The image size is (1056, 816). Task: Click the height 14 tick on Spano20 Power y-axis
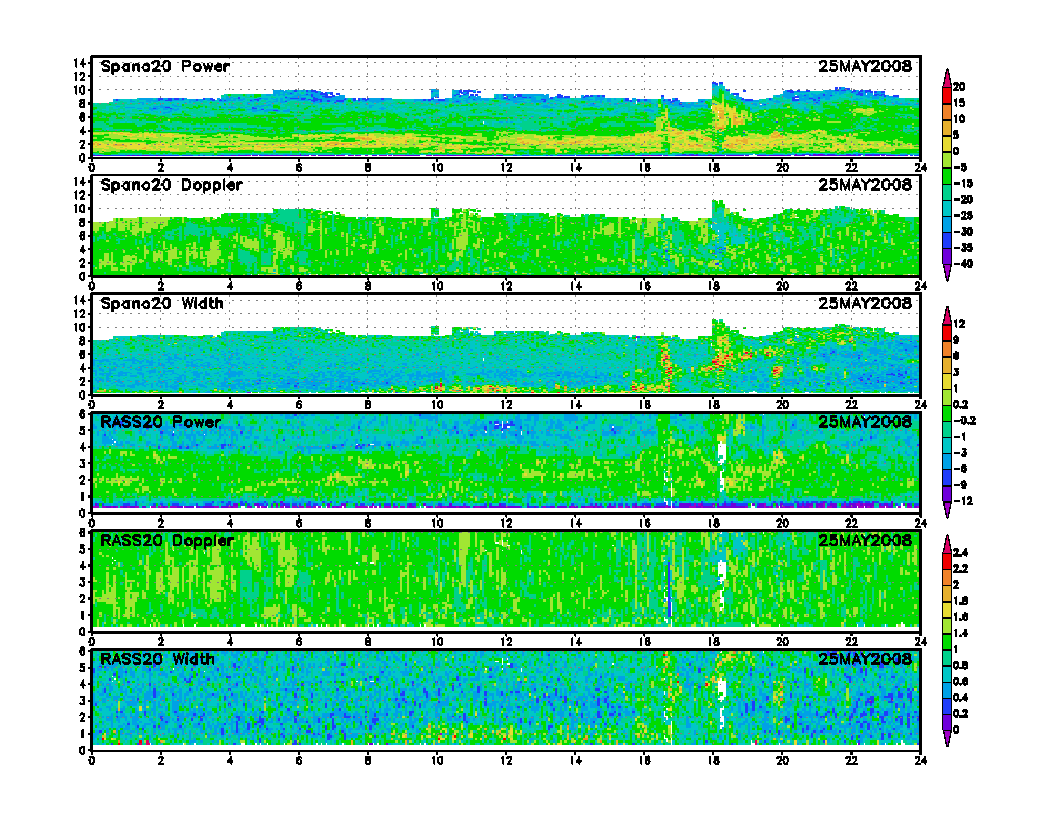tap(79, 63)
